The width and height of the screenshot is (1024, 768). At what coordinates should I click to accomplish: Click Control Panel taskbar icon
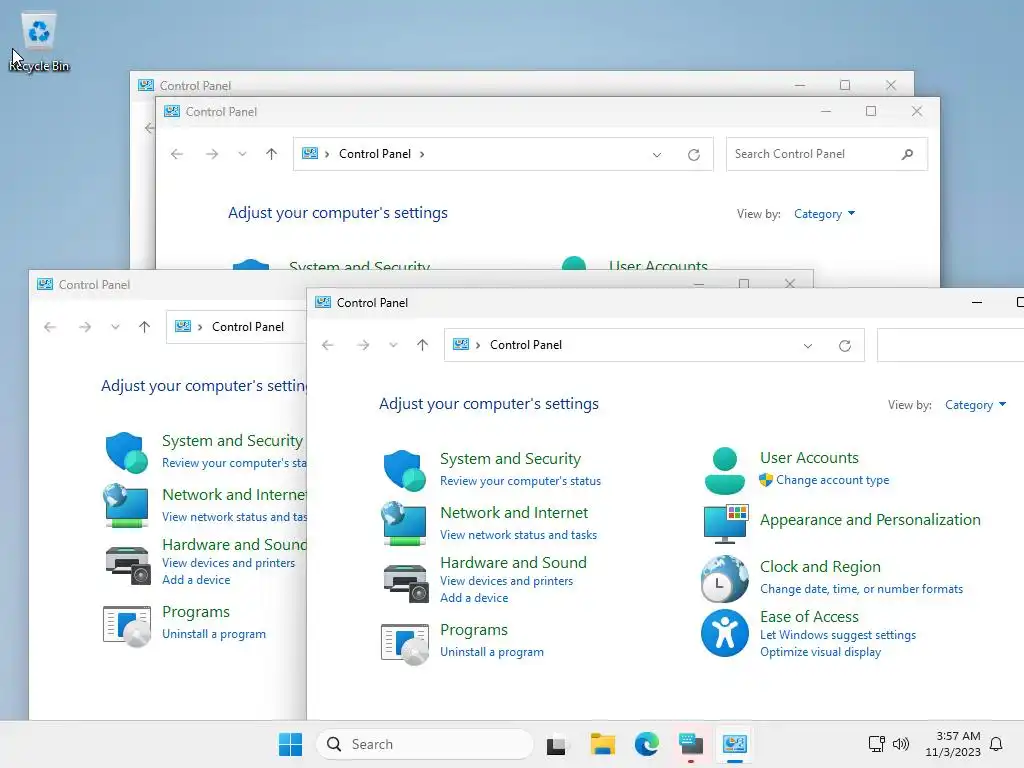(735, 744)
